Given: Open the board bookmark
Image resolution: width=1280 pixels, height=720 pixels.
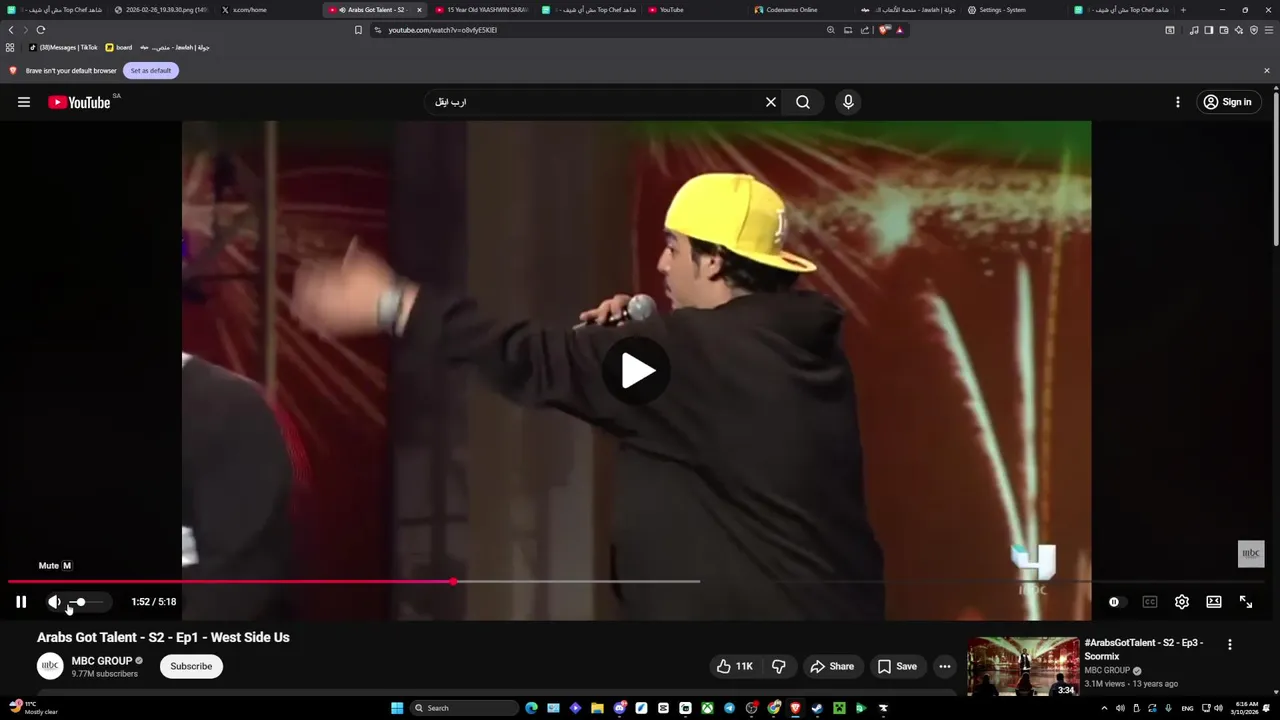Looking at the screenshot, I should pyautogui.click(x=119, y=47).
